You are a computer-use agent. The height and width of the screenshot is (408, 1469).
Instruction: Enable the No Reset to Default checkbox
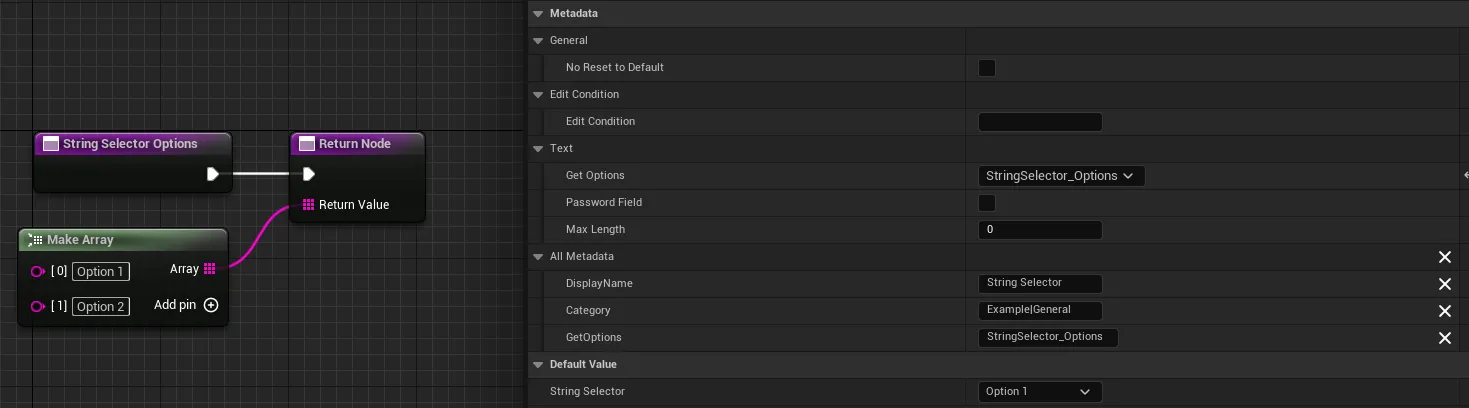click(x=987, y=68)
